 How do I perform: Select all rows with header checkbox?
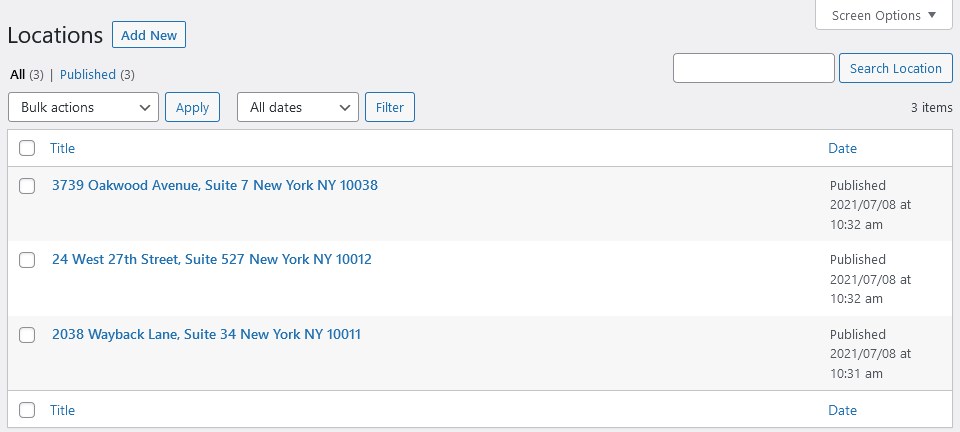click(x=27, y=148)
